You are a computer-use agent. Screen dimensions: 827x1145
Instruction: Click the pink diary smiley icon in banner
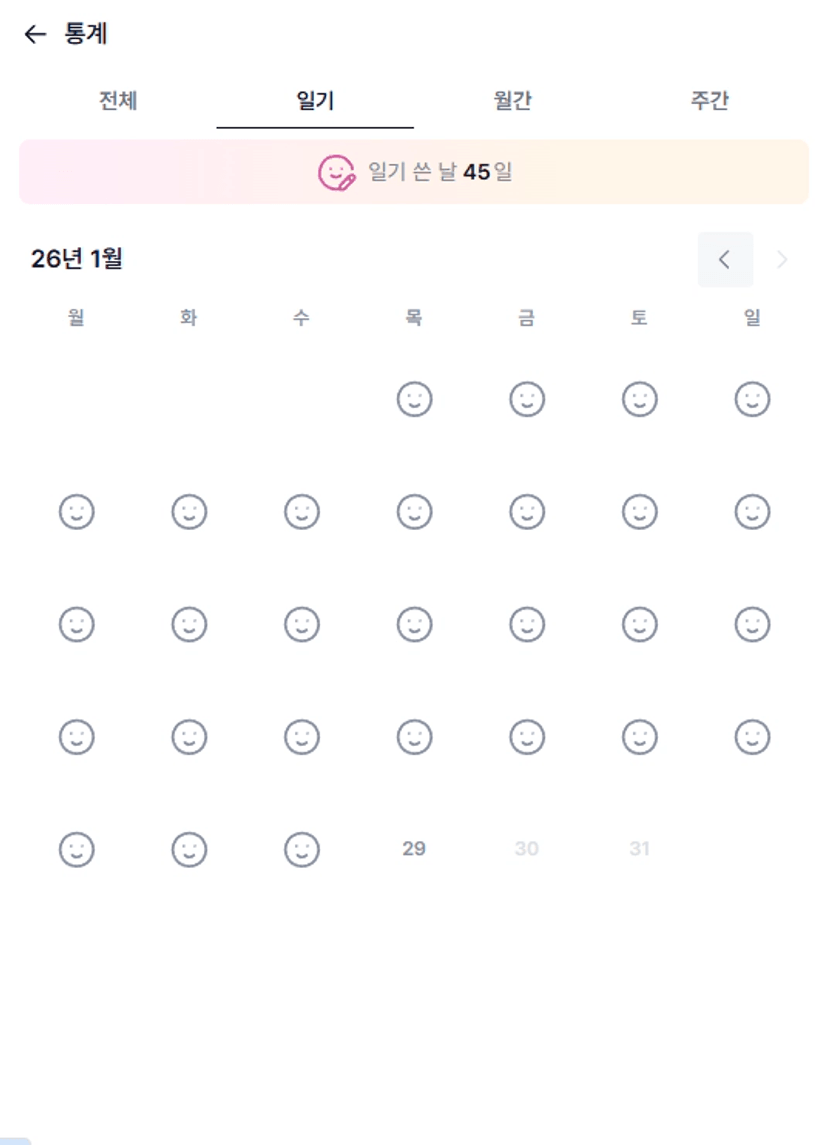[336, 173]
